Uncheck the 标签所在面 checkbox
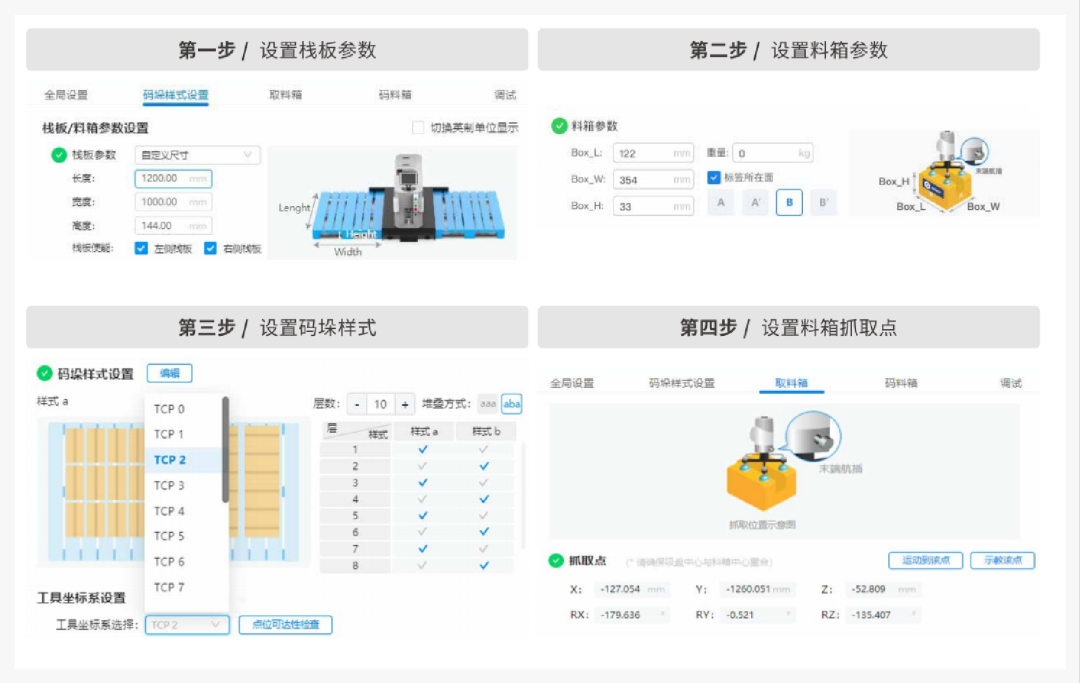Image resolution: width=1080 pixels, height=683 pixels. [x=714, y=178]
